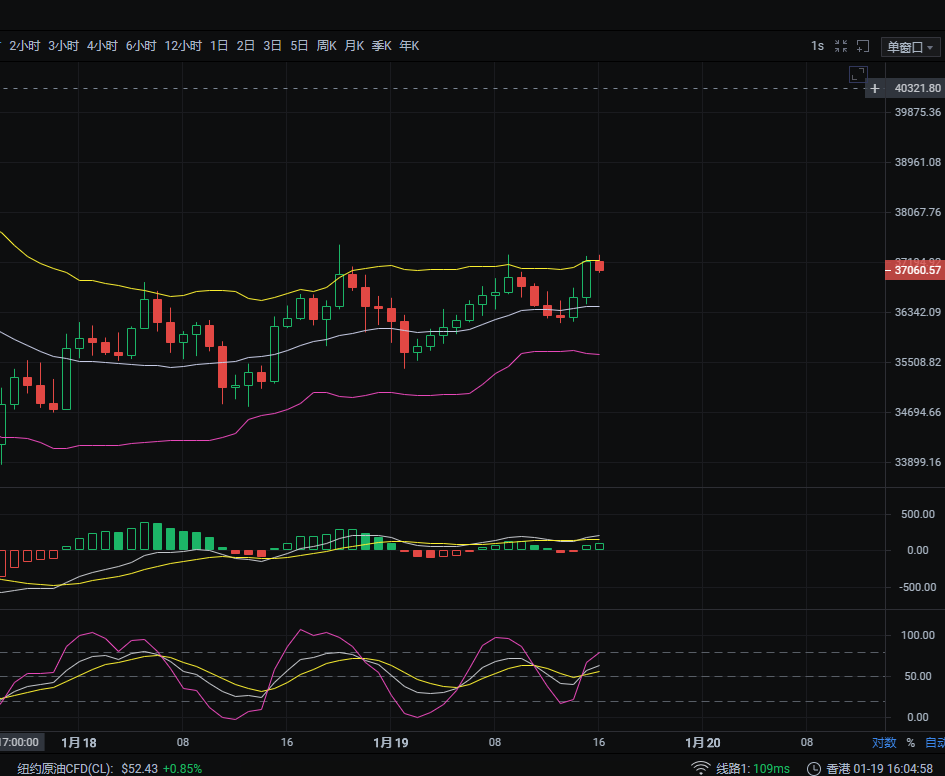Click the fullscreen expand icon on chart
Viewport: 945px width, 776px height.
pyautogui.click(x=857, y=74)
